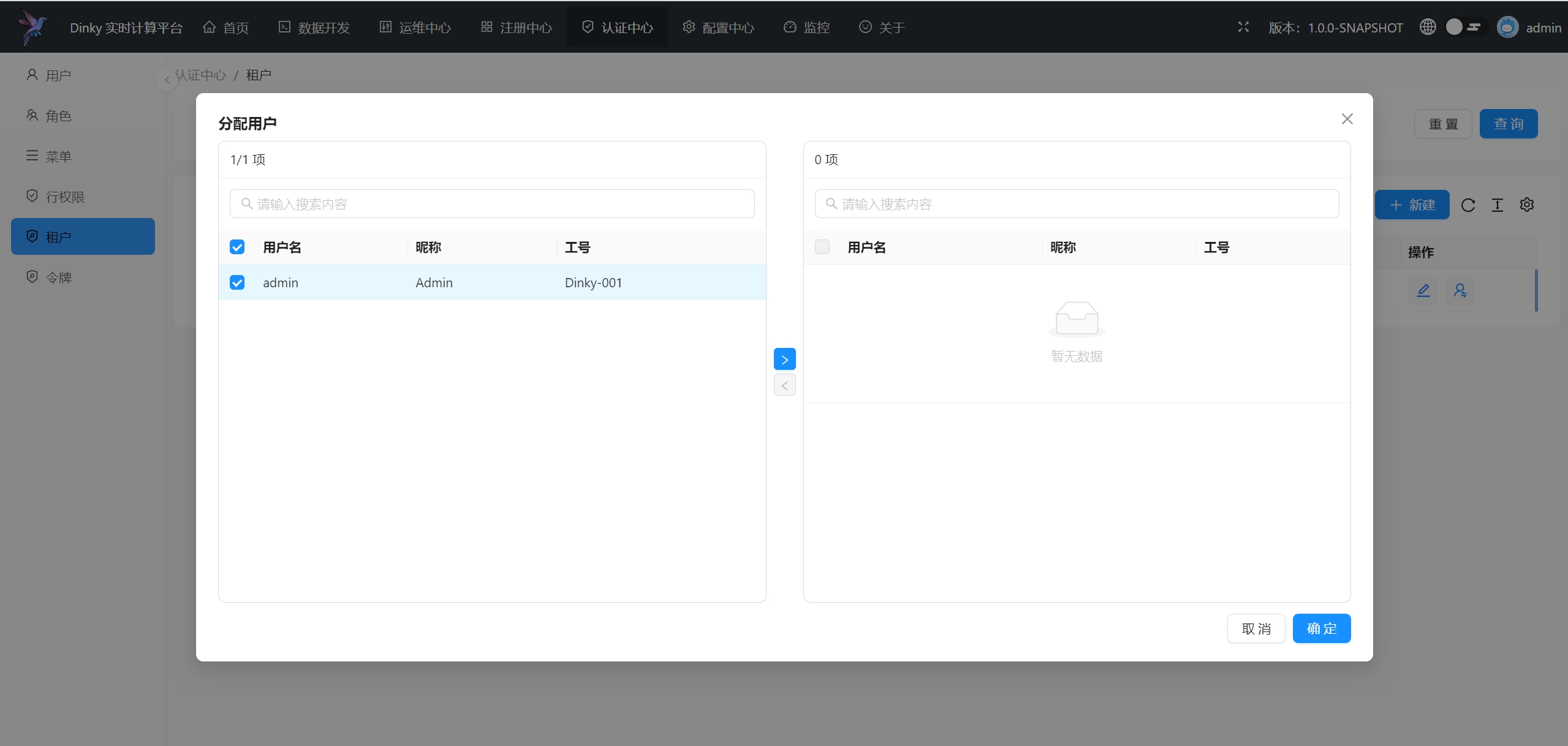This screenshot has width=1568, height=746.
Task: Click backward arrow transfer button
Action: [784, 386]
